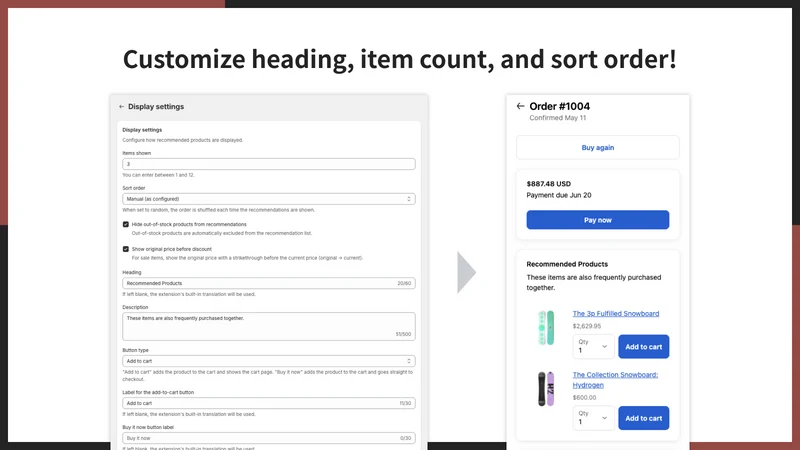The image size is (800, 450).
Task: Click the $887.48 USD amount text
Action: coord(548,184)
